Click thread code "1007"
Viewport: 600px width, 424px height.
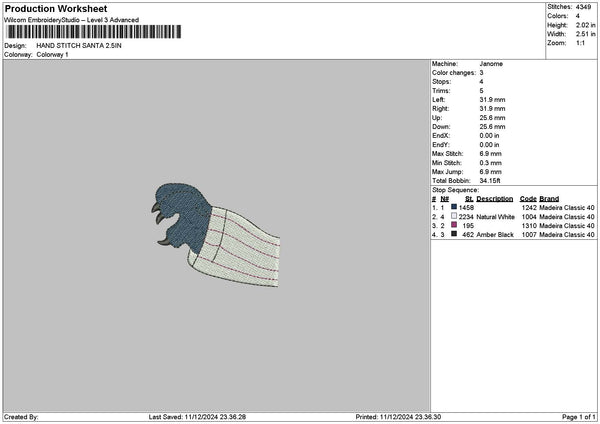(x=529, y=235)
